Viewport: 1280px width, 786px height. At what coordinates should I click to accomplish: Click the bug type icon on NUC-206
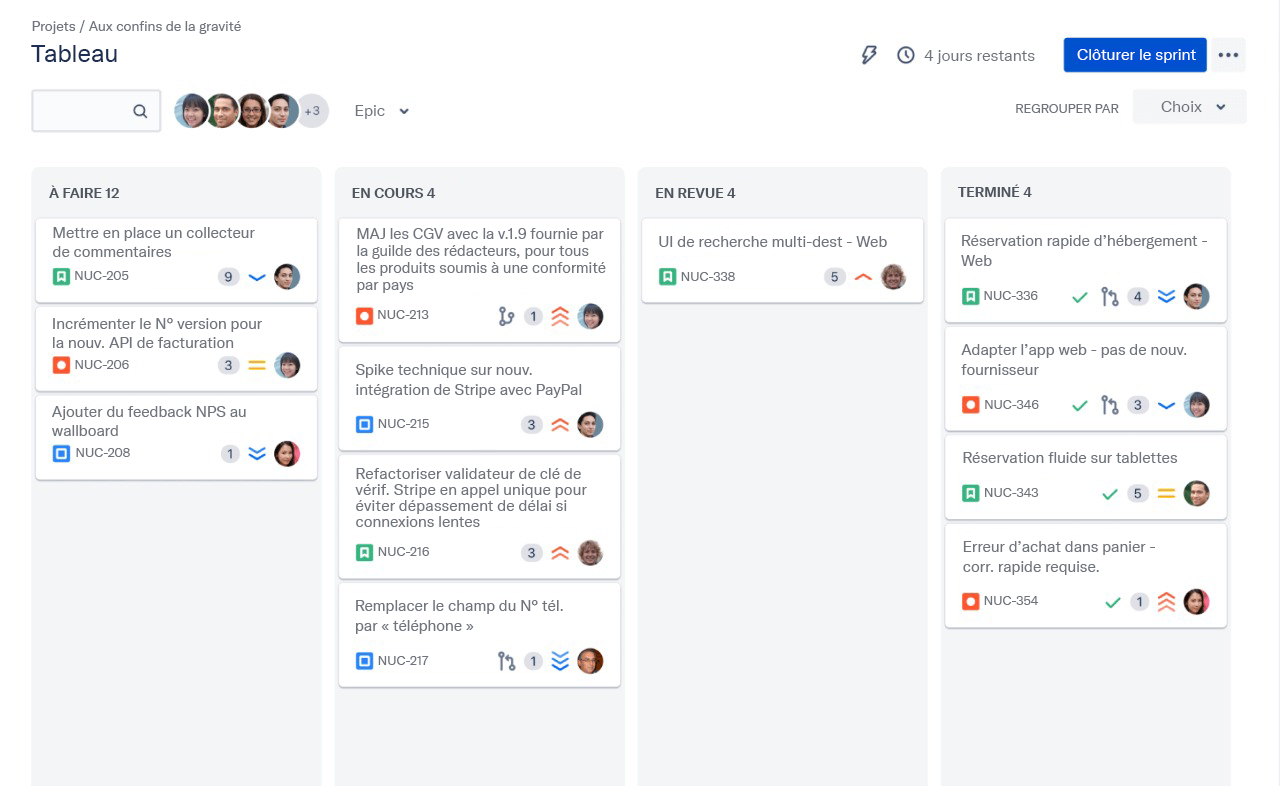61,365
